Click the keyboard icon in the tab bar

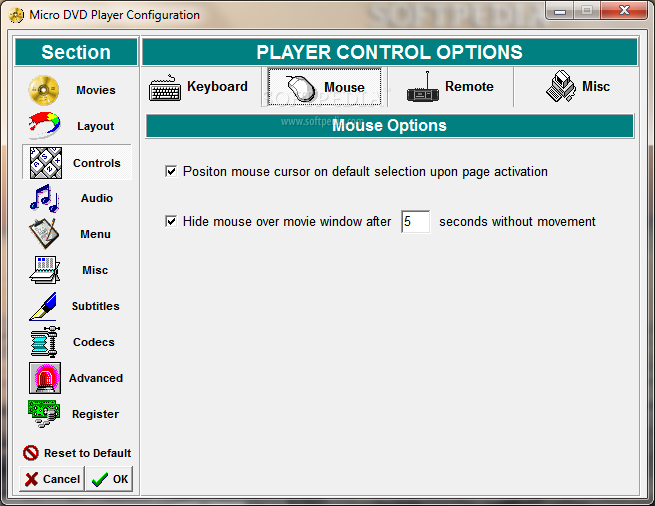click(165, 88)
